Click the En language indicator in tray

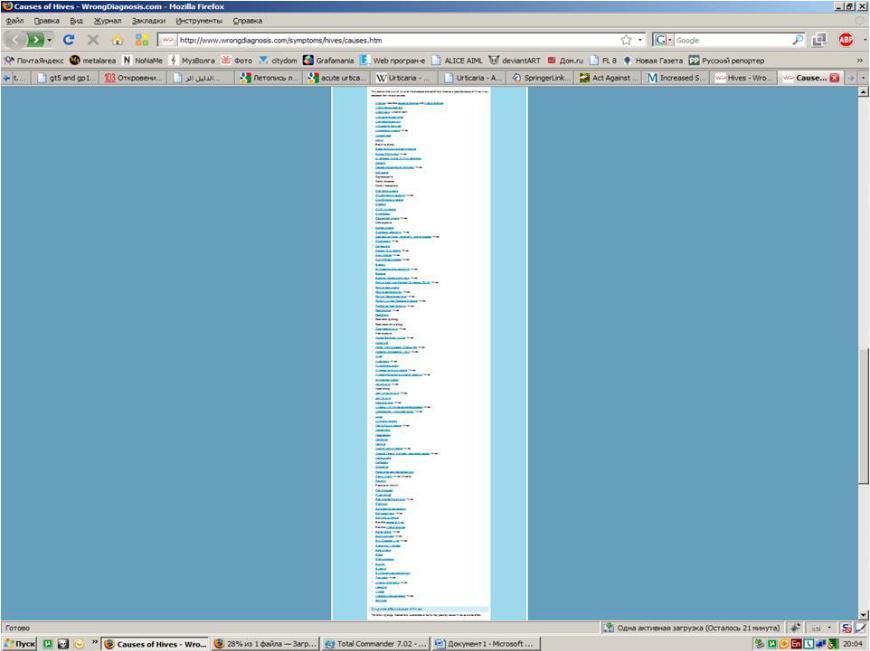click(x=796, y=644)
